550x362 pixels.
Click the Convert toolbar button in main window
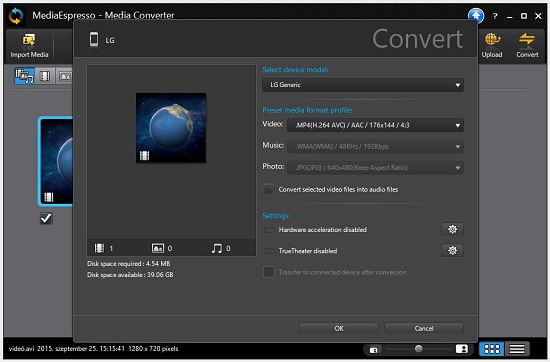[527, 45]
